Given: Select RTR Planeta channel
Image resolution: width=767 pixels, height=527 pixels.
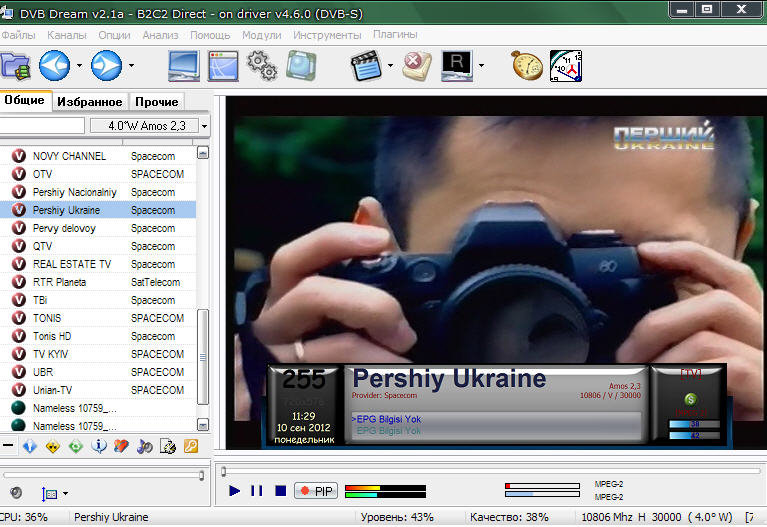Looking at the screenshot, I should (x=98, y=282).
